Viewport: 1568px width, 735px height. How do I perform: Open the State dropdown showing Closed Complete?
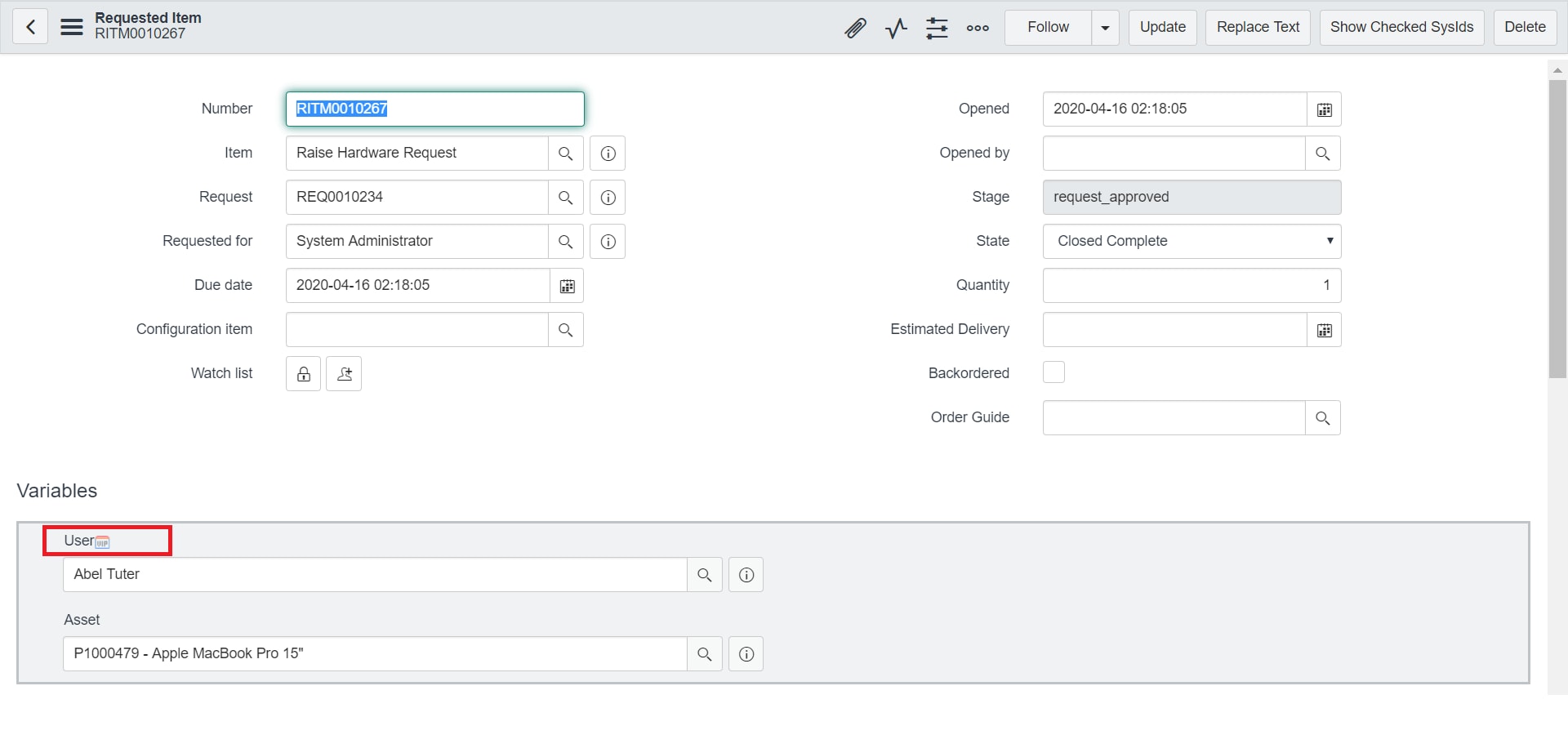[1191, 241]
